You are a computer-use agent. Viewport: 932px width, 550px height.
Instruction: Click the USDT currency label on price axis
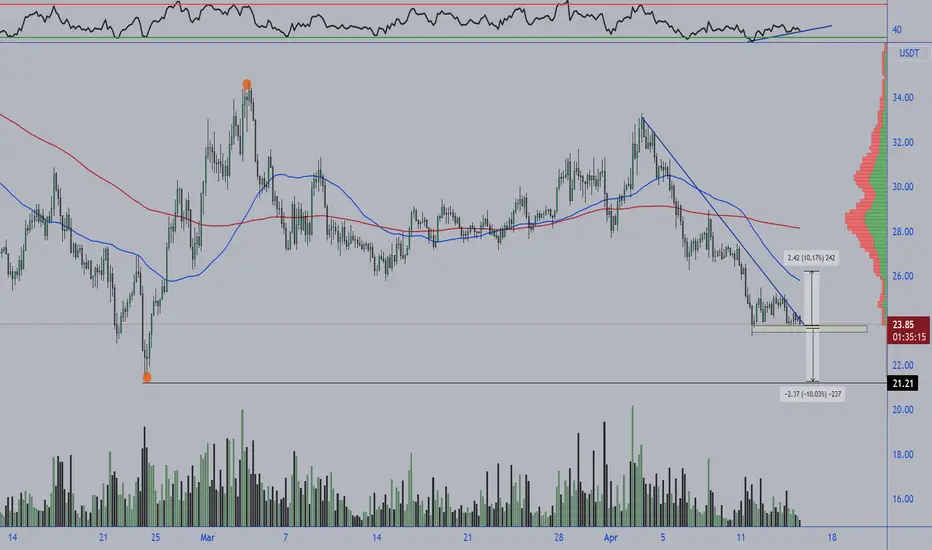[909, 54]
